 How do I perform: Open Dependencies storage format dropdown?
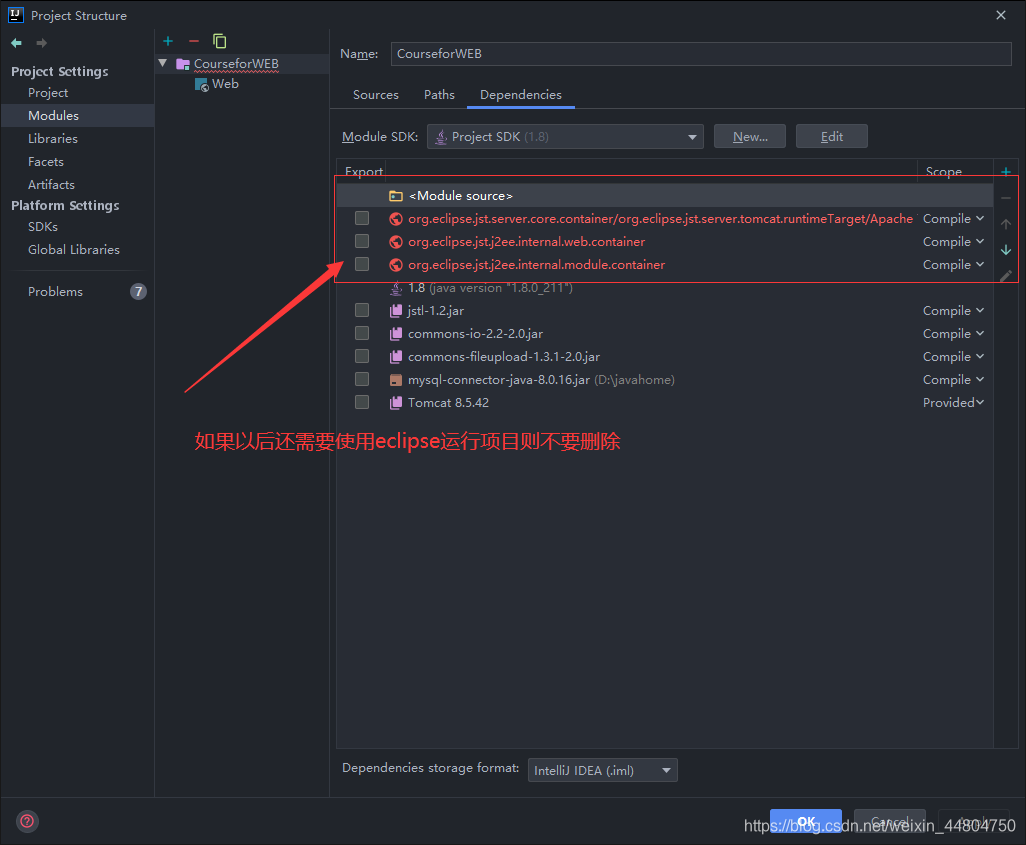(603, 770)
